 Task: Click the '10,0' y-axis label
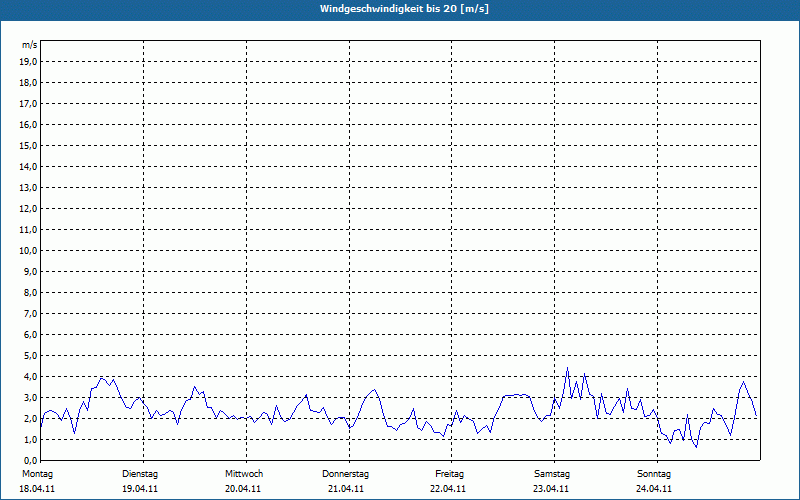[29, 251]
